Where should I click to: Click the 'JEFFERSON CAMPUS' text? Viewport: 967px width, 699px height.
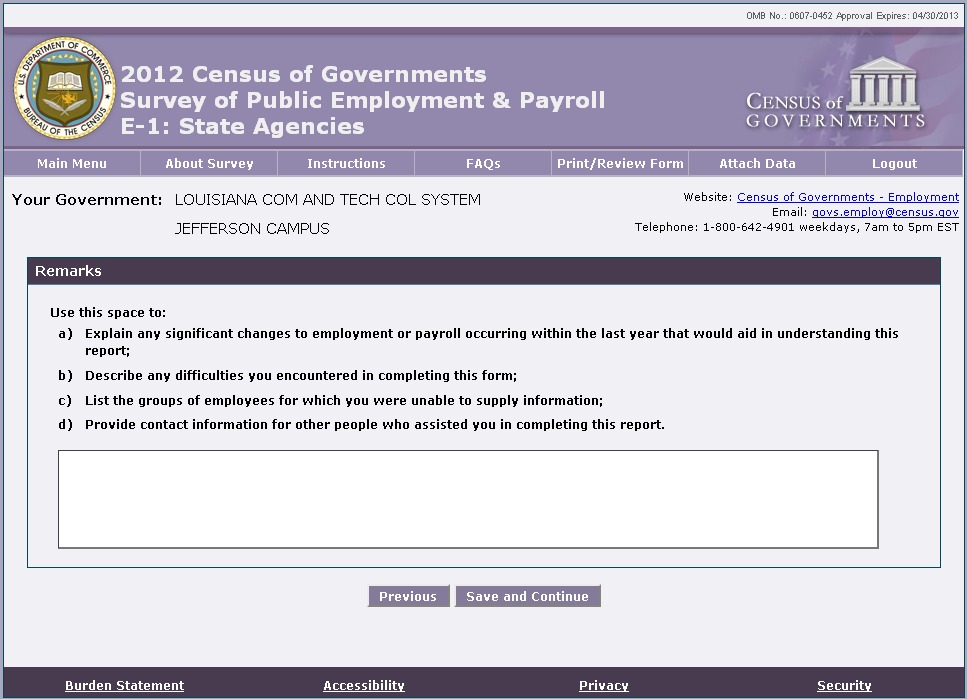tap(252, 229)
